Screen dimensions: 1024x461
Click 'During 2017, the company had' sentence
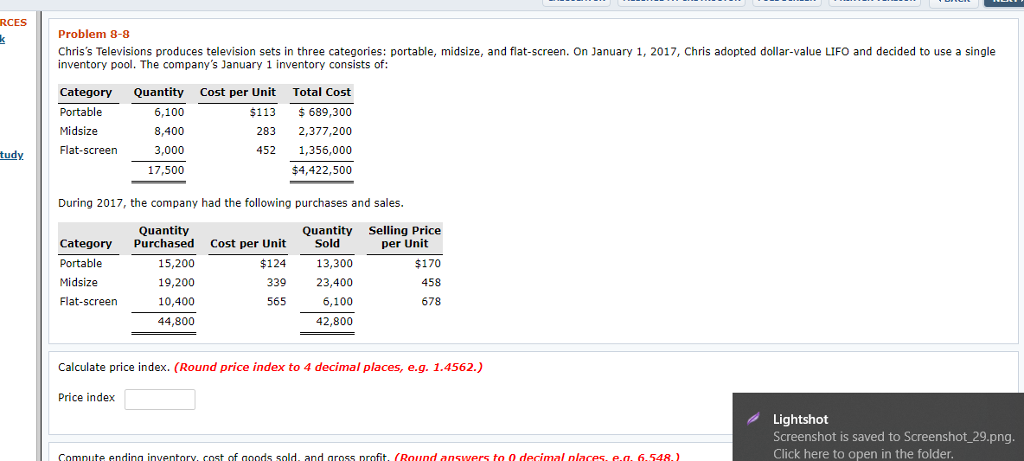pyautogui.click(x=231, y=204)
